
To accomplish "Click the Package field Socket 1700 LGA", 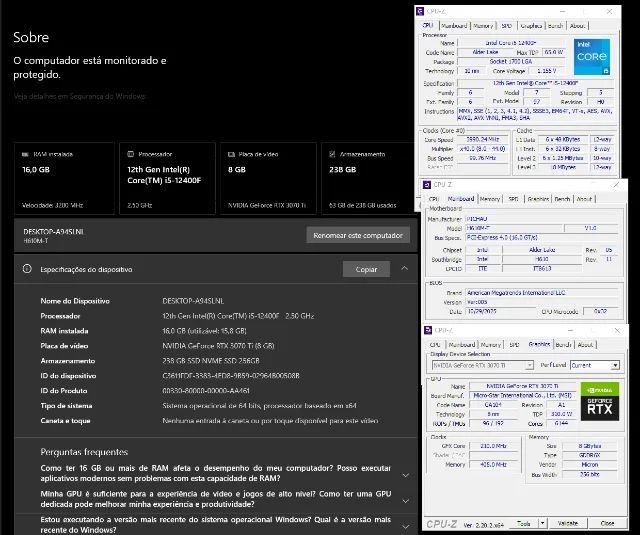I will click(x=511, y=62).
